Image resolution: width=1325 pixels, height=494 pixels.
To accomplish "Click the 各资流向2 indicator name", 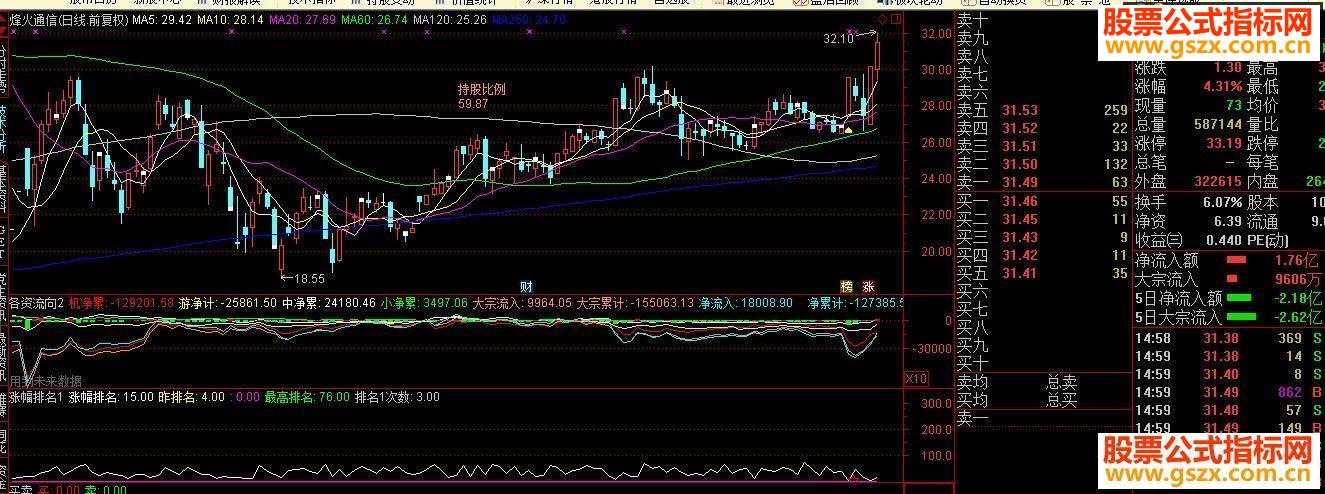I will pos(36,302).
